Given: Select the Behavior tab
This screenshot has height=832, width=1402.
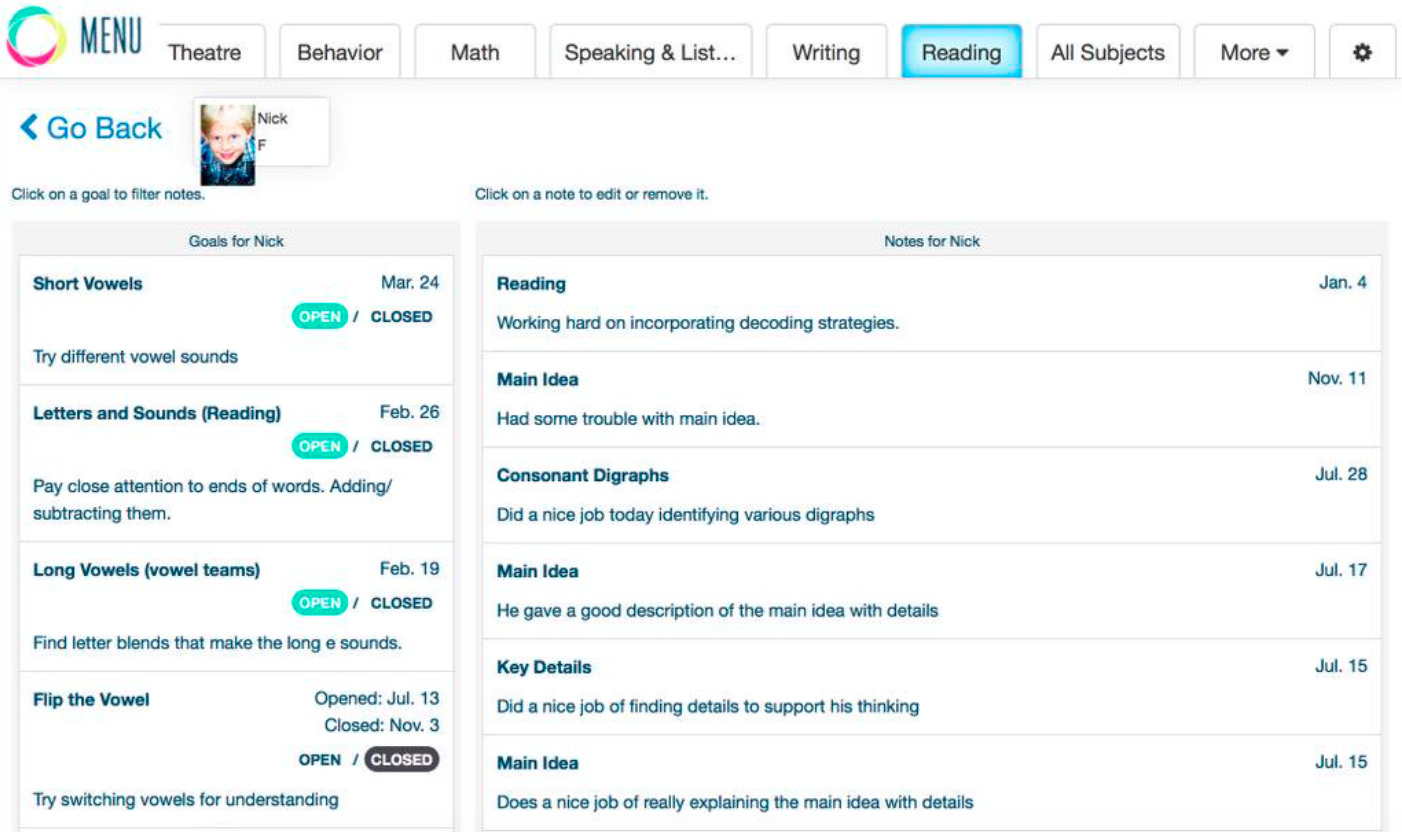Looking at the screenshot, I should click(x=340, y=53).
